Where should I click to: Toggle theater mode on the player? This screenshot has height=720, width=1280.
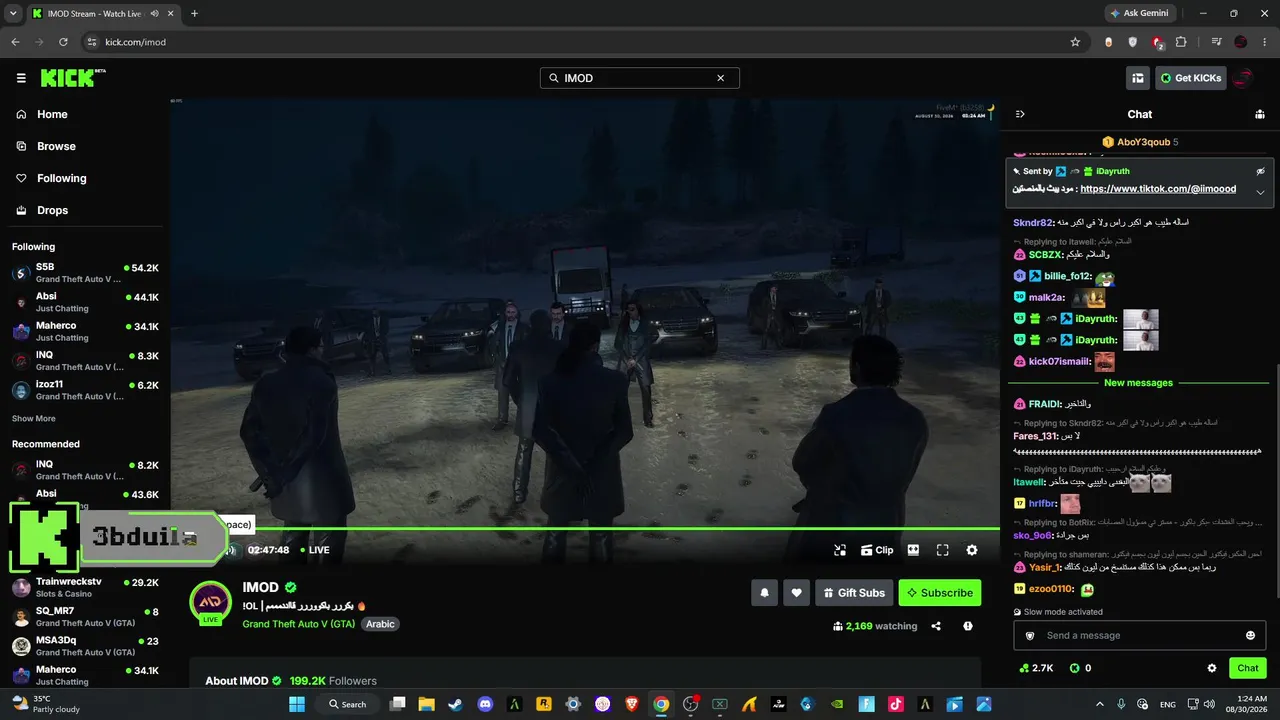(913, 550)
